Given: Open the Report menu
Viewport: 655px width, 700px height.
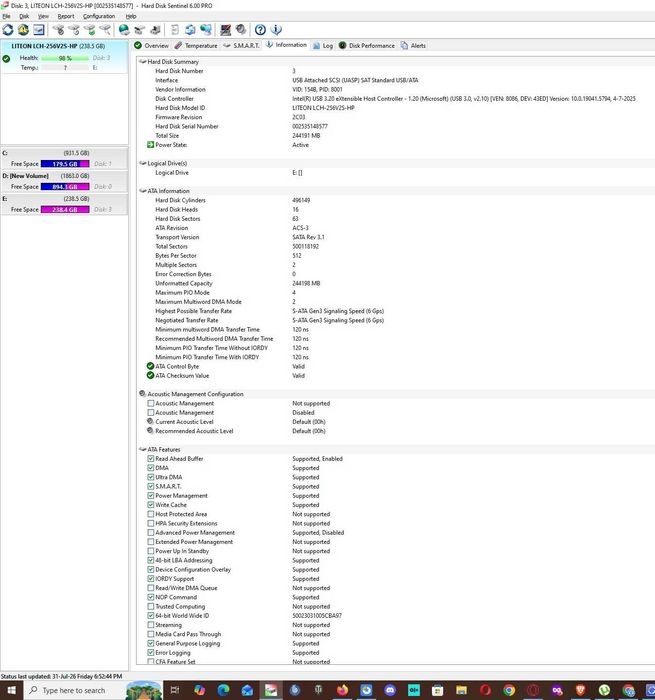Looking at the screenshot, I should point(66,16).
